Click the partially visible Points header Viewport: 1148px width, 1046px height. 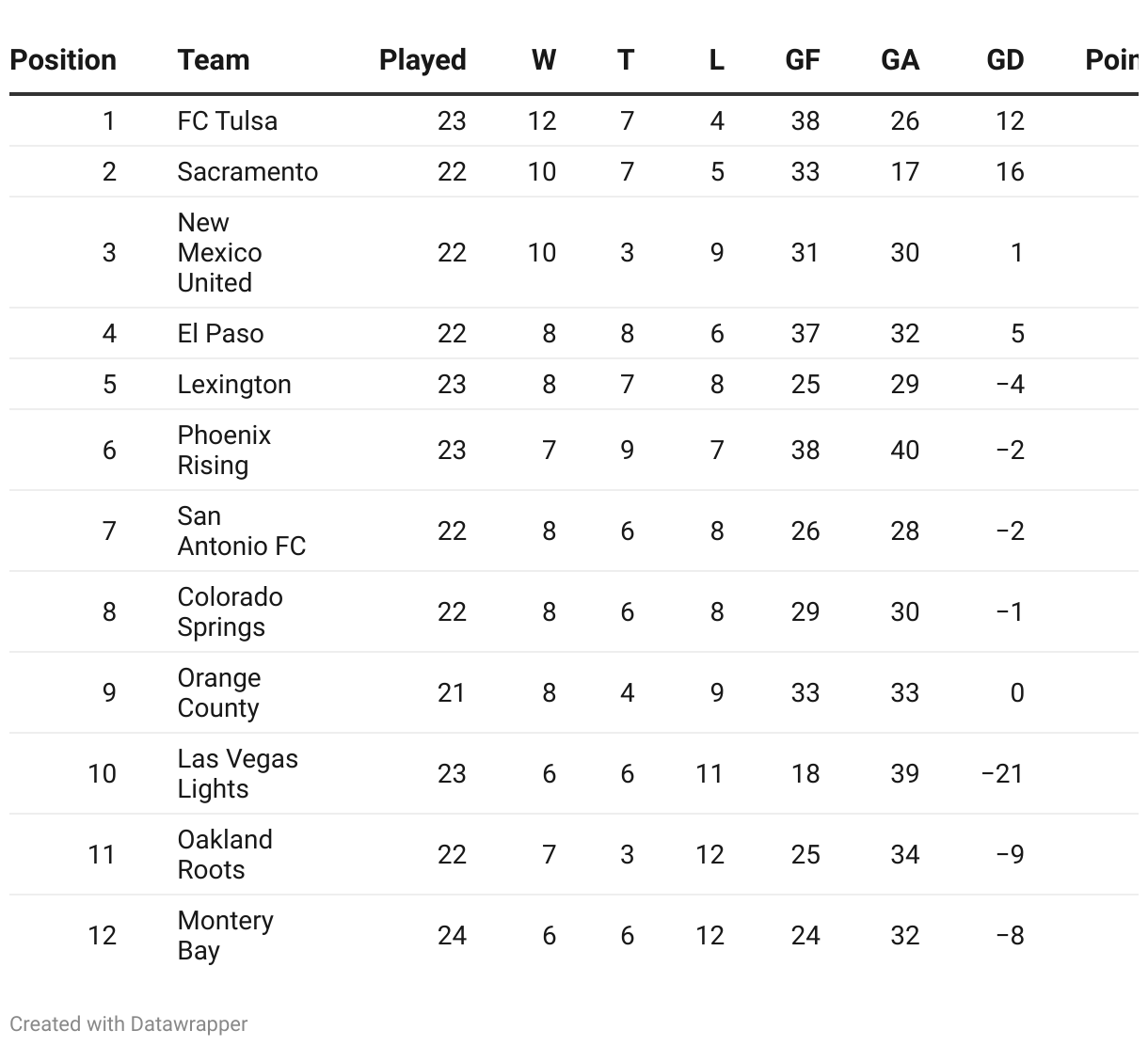point(1111,60)
